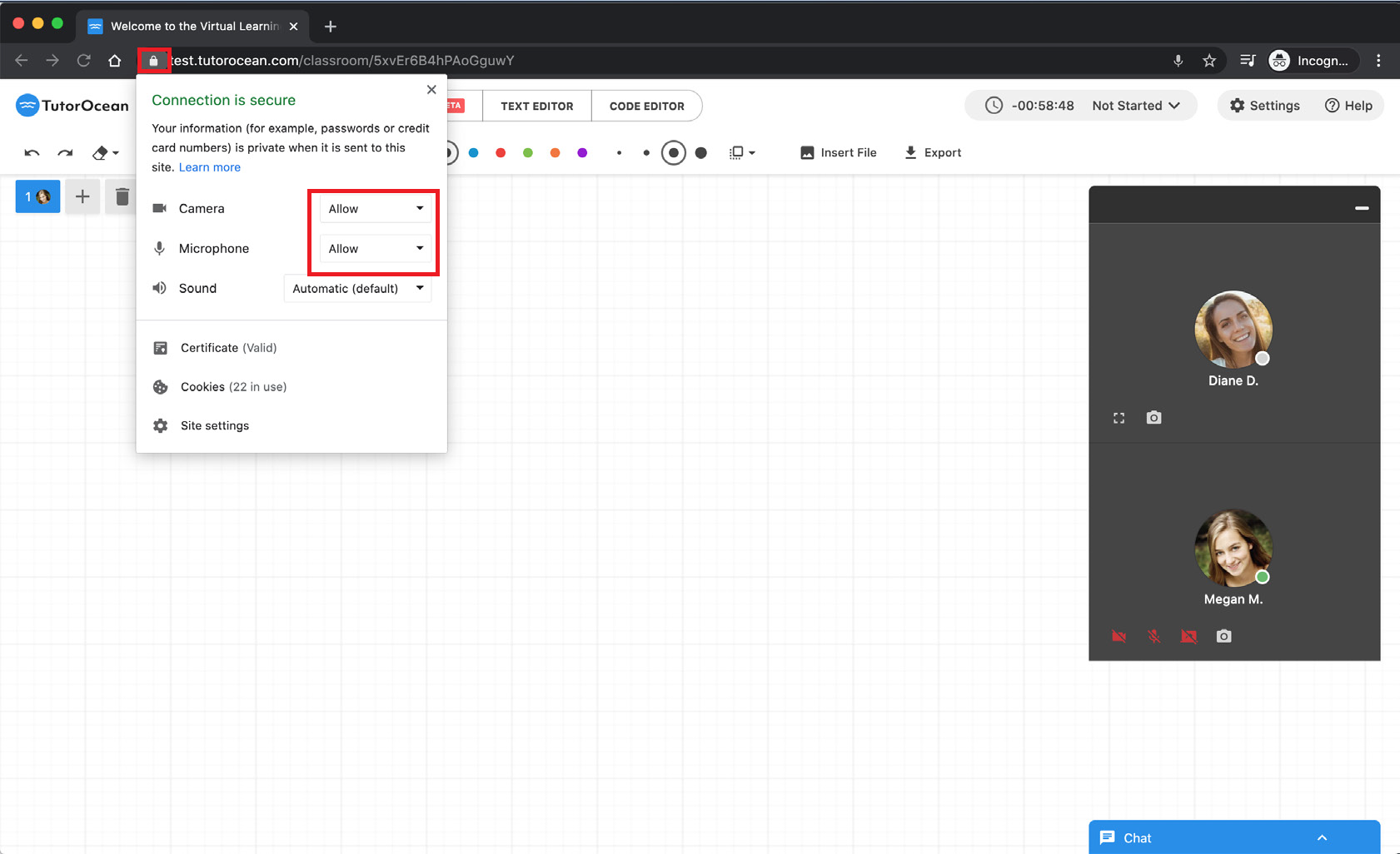The image size is (1400, 854).
Task: Click the browser back arrow
Action: [x=22, y=60]
